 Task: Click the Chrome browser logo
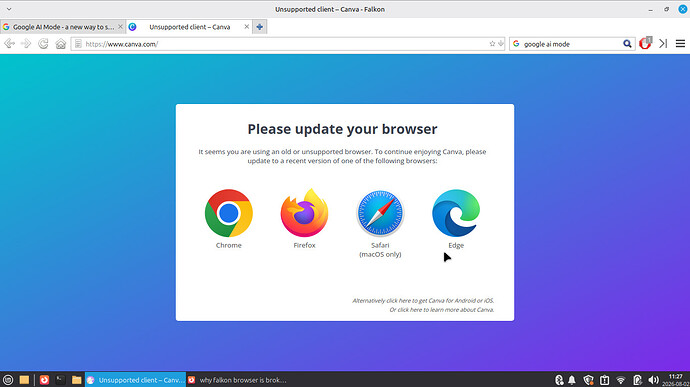pyautogui.click(x=228, y=213)
